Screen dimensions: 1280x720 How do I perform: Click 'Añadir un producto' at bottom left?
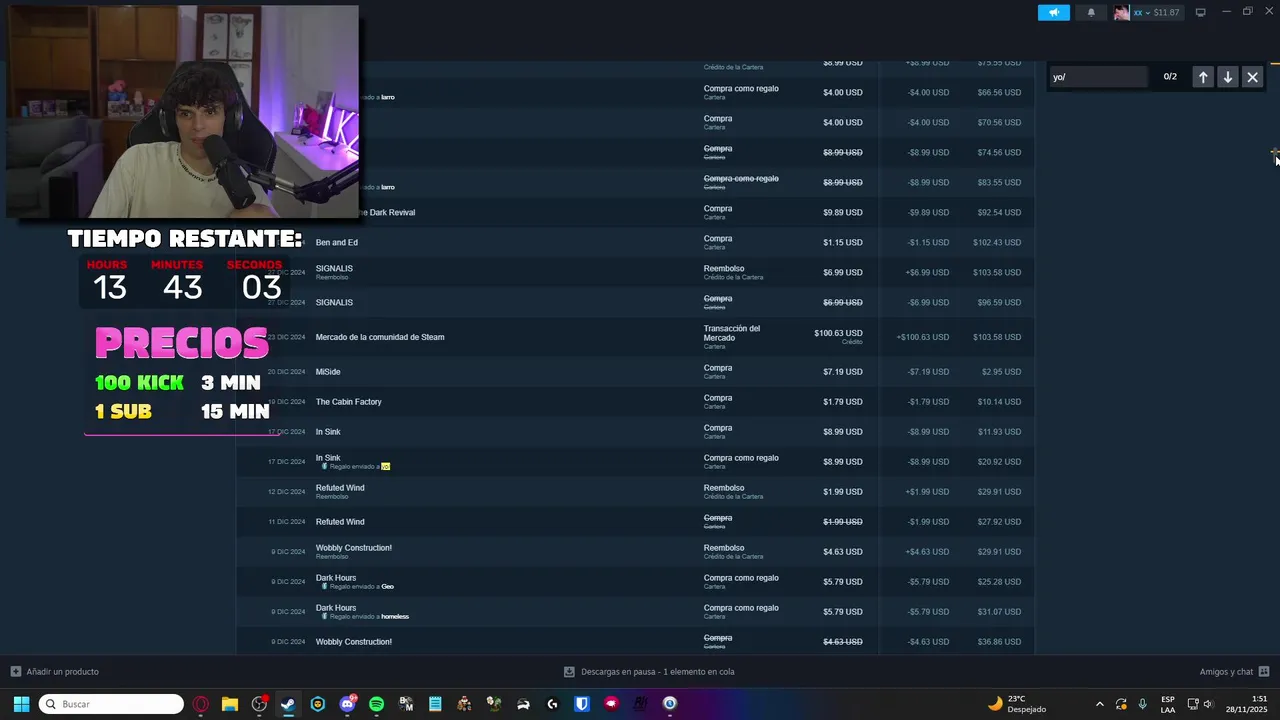[x=62, y=672]
